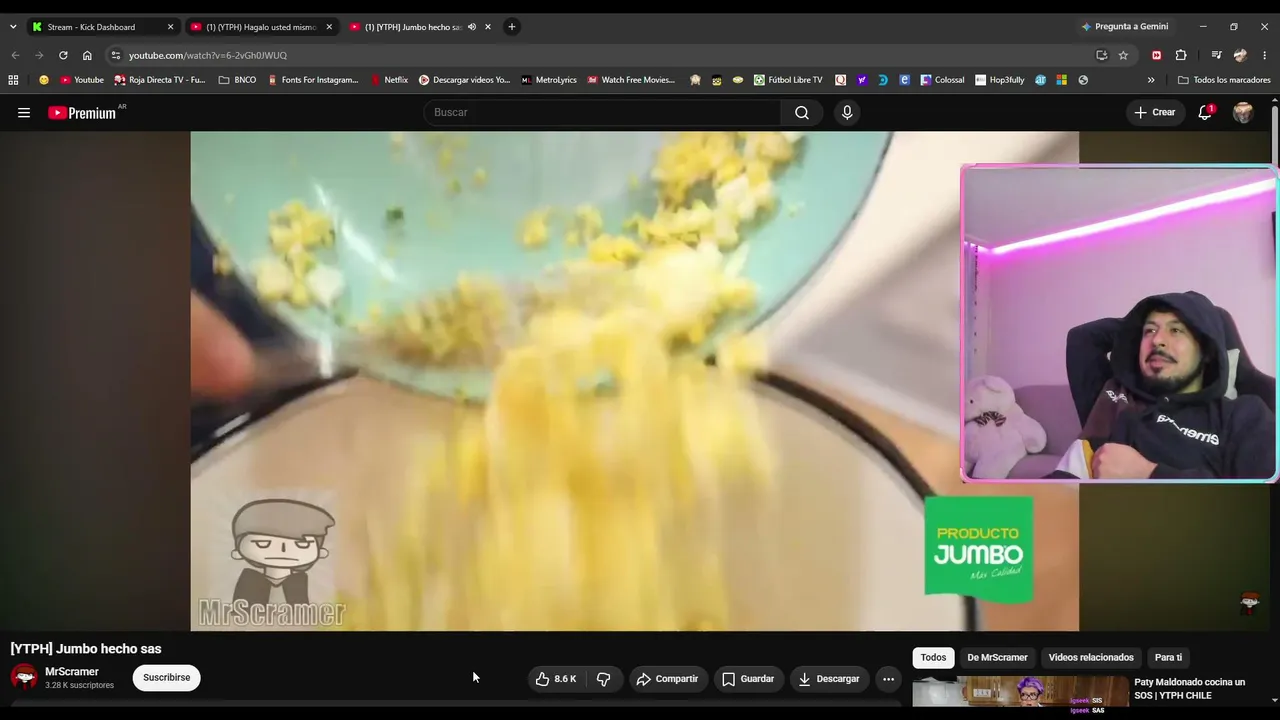Open the YouTube account avatar menu
This screenshot has width=1280, height=720.
(x=1243, y=113)
